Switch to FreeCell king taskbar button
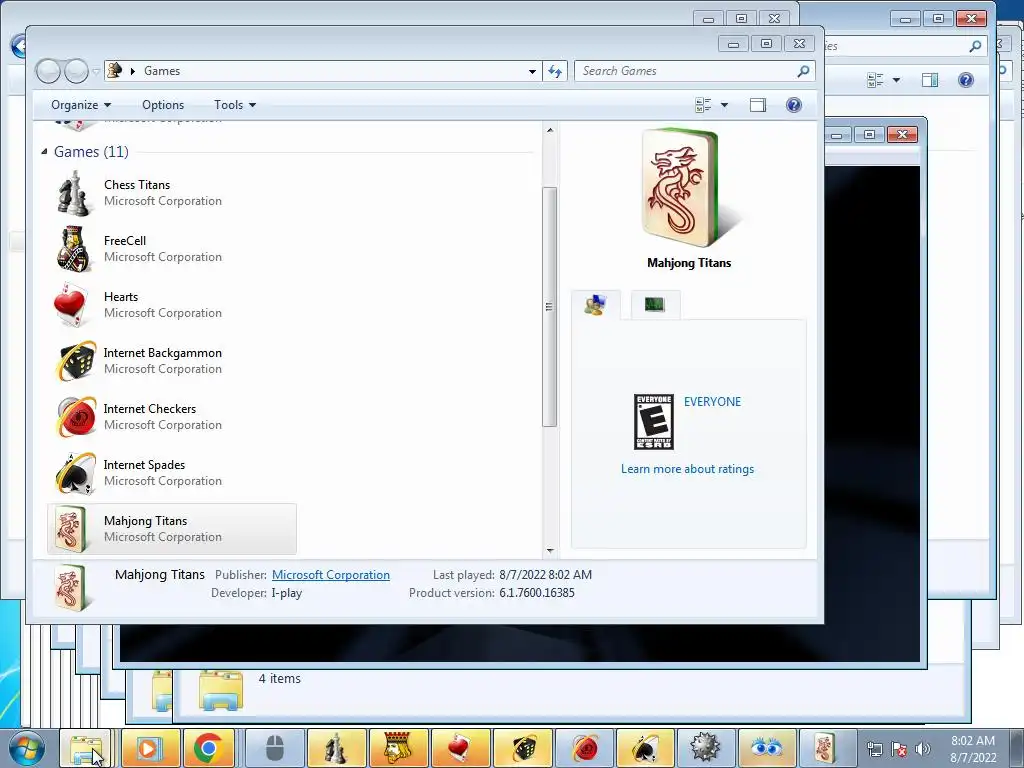 point(398,748)
